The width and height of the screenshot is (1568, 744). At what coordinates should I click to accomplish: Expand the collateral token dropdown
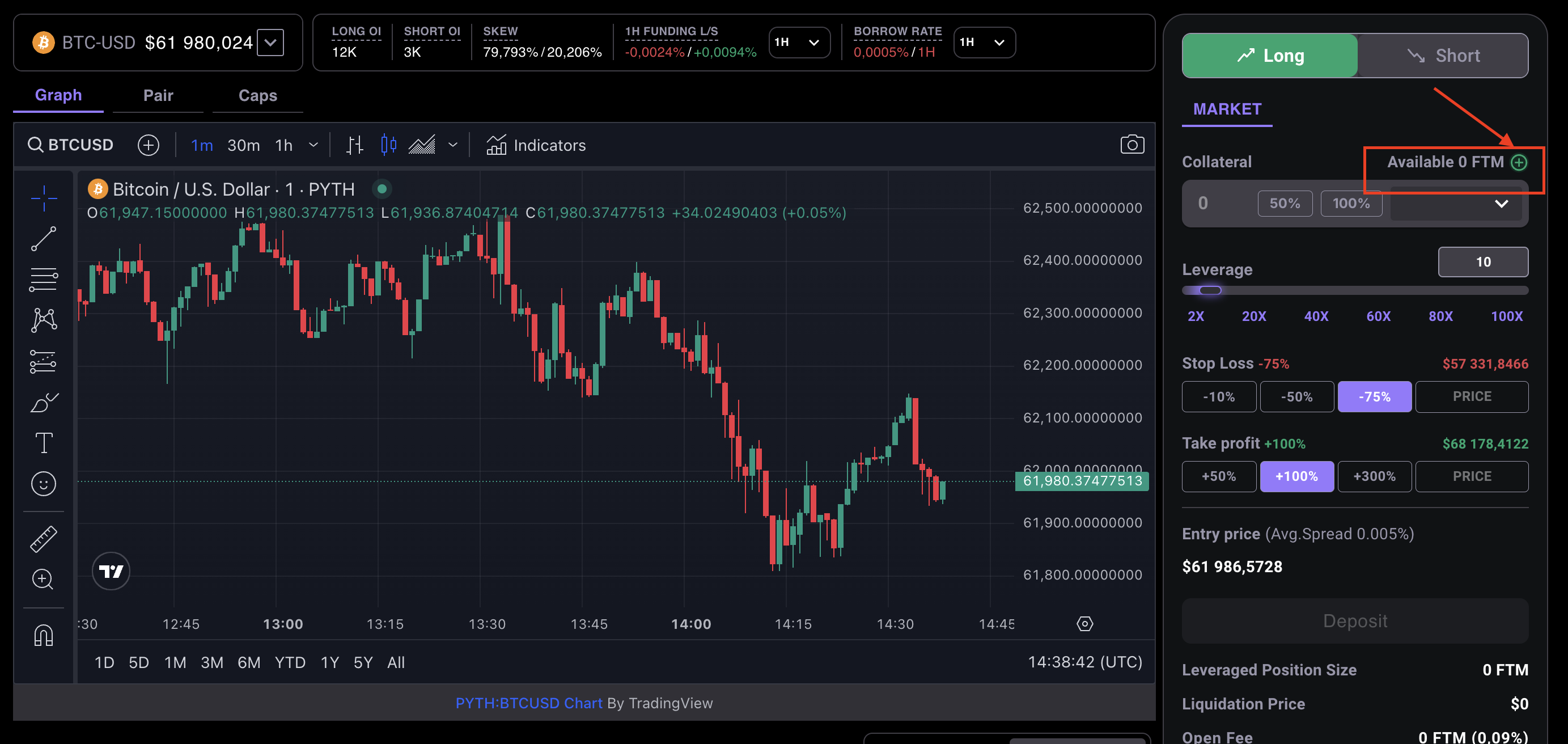click(1501, 204)
